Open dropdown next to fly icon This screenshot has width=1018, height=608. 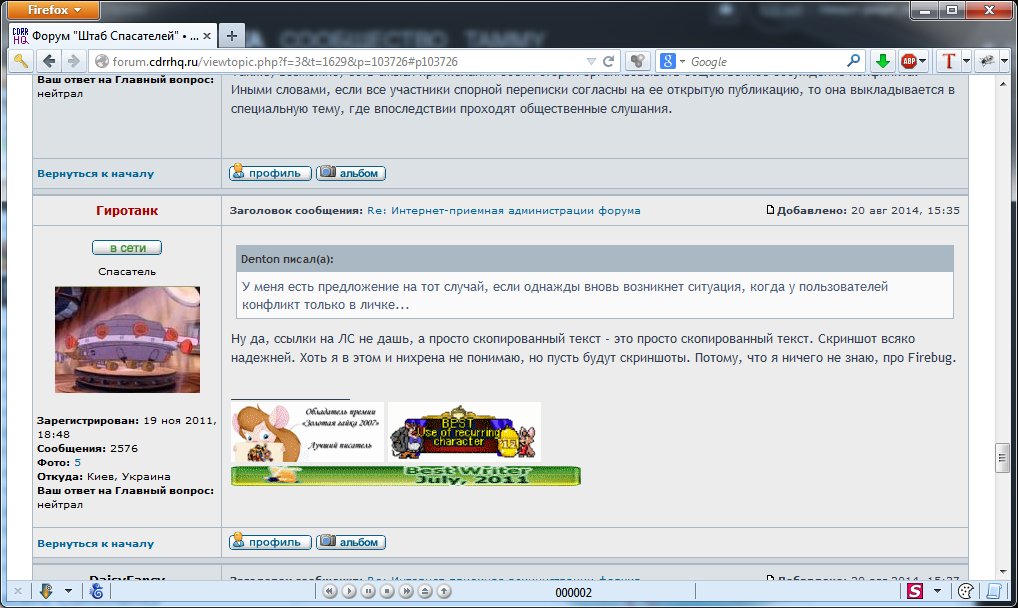click(1004, 62)
